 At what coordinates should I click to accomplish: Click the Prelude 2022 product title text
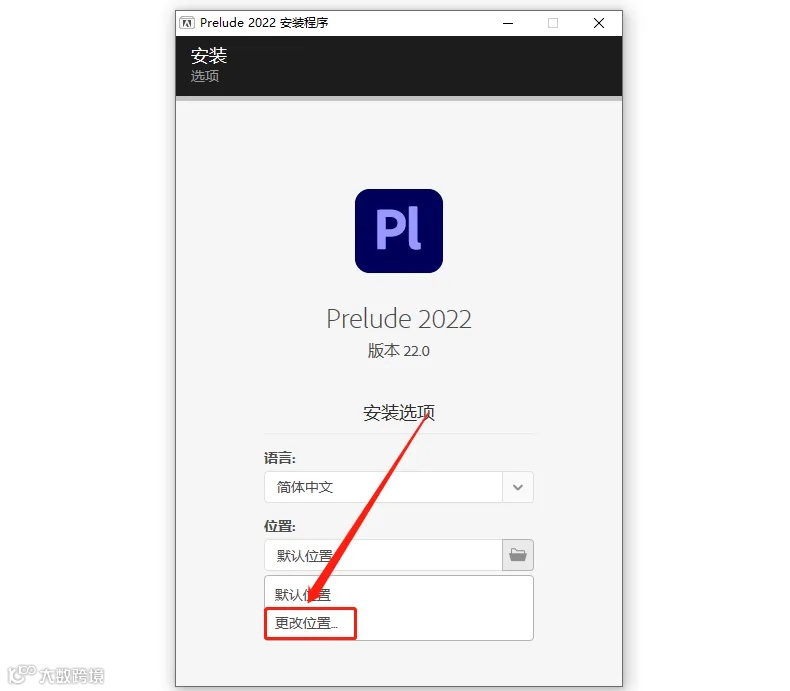click(399, 319)
